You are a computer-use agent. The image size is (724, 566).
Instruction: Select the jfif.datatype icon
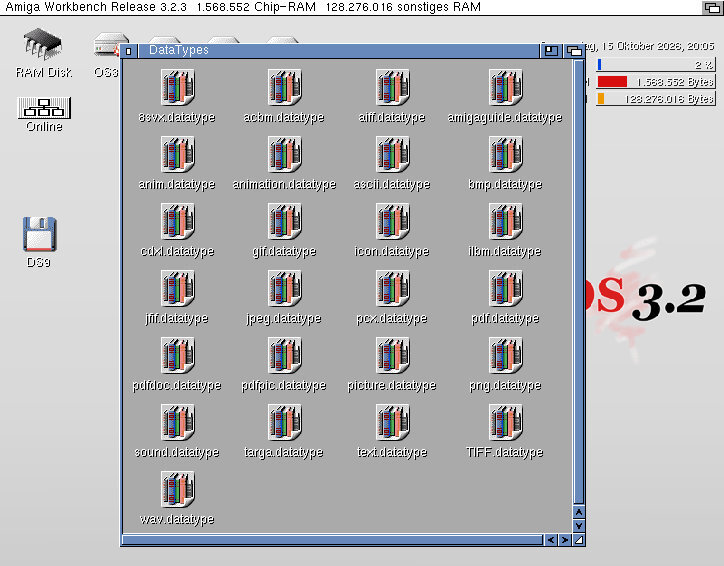178,288
